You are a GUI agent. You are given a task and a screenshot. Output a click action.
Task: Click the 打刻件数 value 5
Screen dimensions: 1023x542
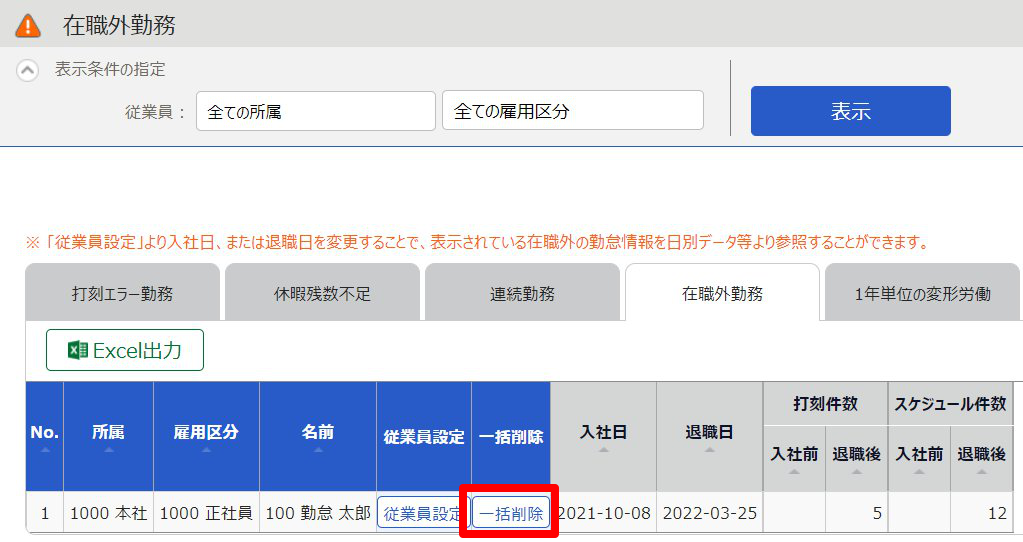click(878, 513)
